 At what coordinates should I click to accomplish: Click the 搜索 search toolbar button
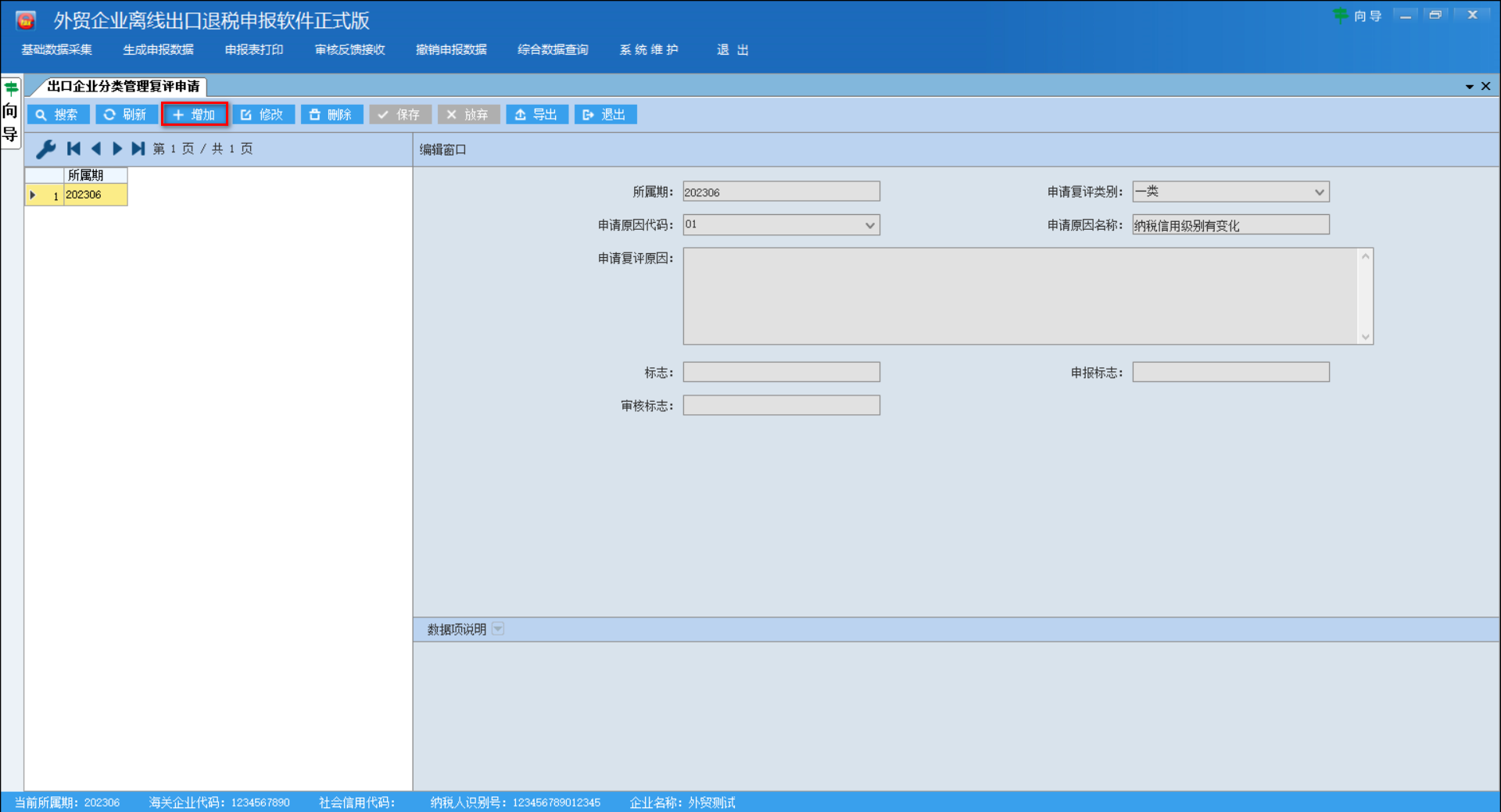point(58,115)
